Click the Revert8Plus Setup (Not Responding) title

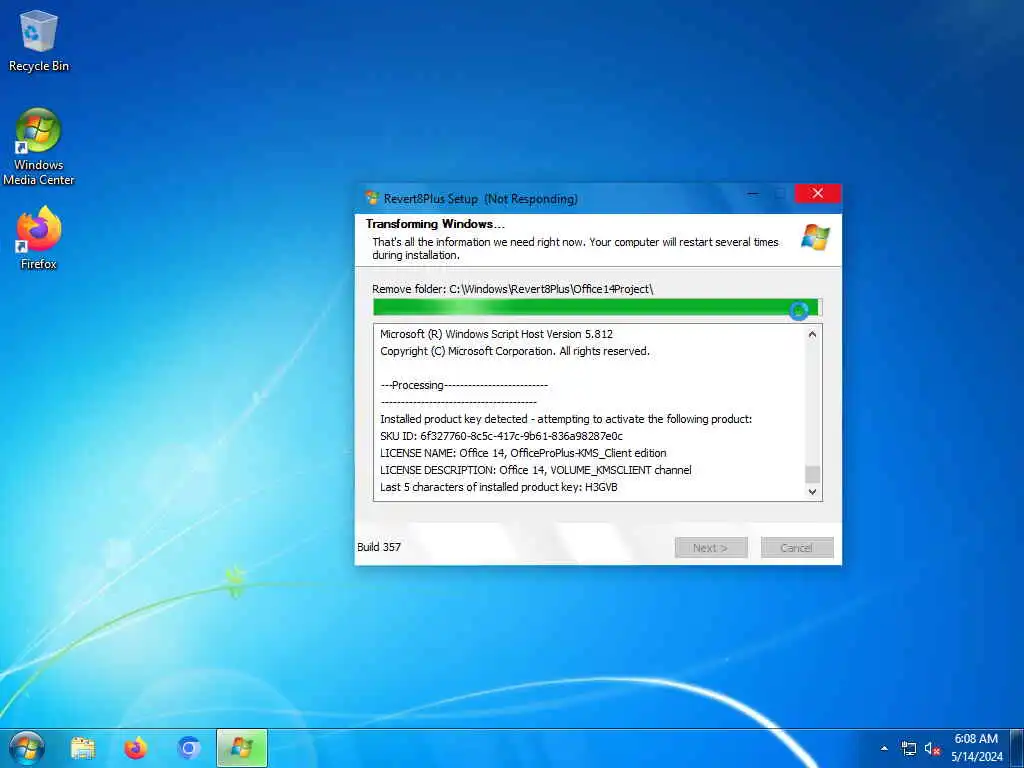coord(481,199)
